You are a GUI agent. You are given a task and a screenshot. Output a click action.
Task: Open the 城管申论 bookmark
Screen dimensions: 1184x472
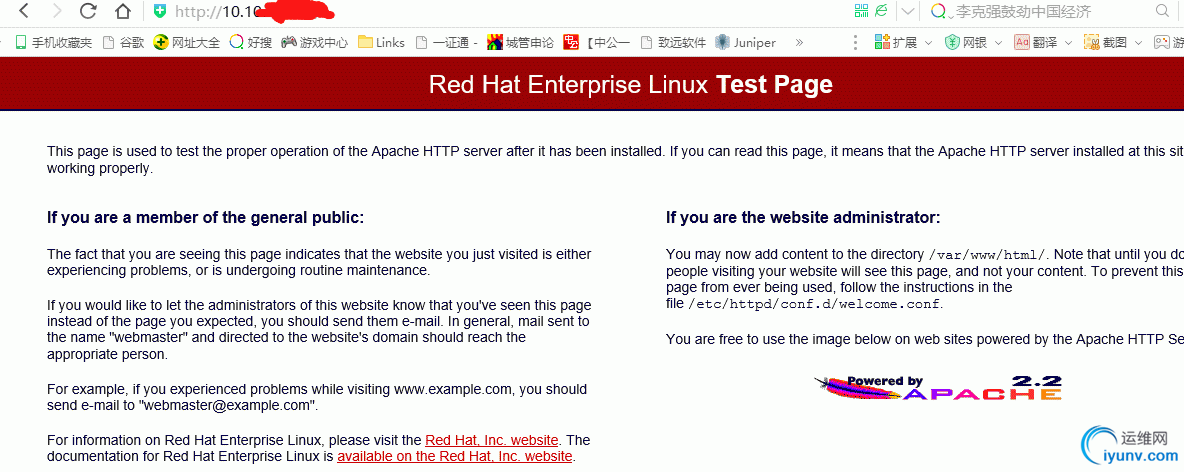pos(520,42)
